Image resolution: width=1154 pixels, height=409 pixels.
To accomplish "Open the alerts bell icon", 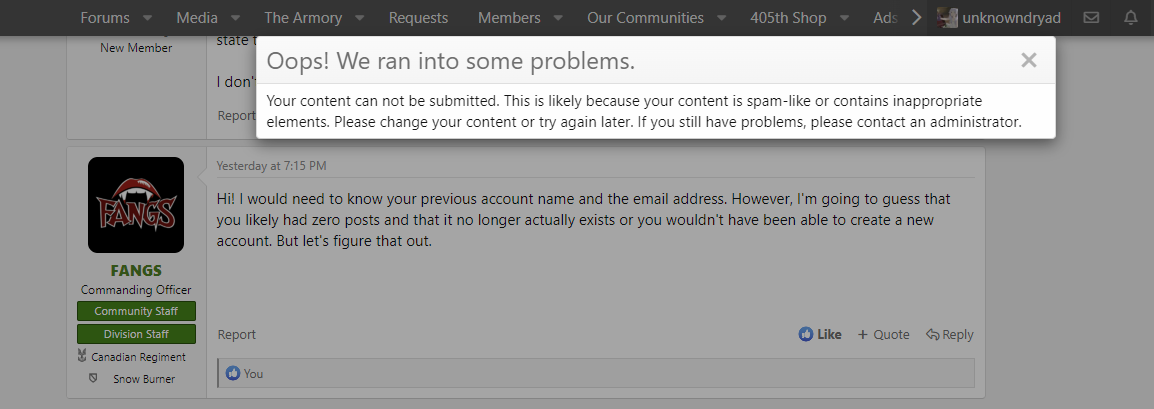I will coord(1131,18).
